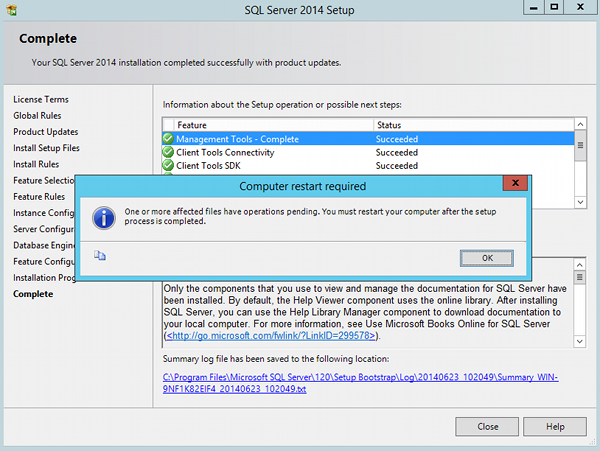Screen dimensions: 600x451
Task: Click Install Setup Files step in sidebar
Action: (46, 148)
